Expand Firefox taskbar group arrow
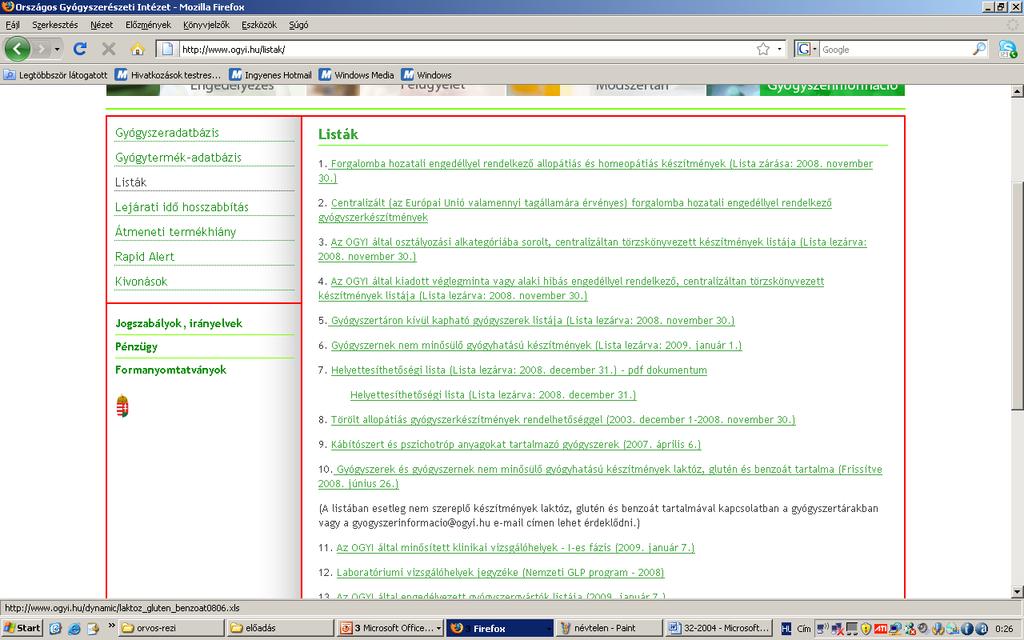 [547, 628]
